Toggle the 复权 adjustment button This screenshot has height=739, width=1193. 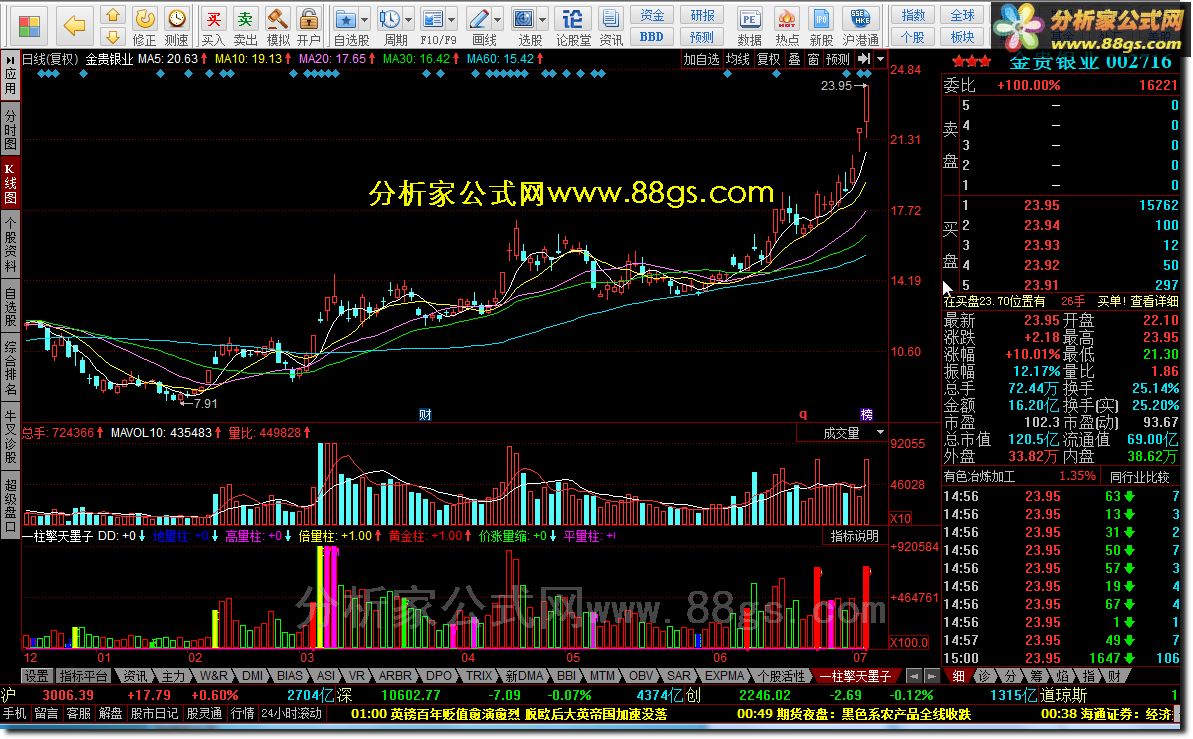tap(768, 59)
